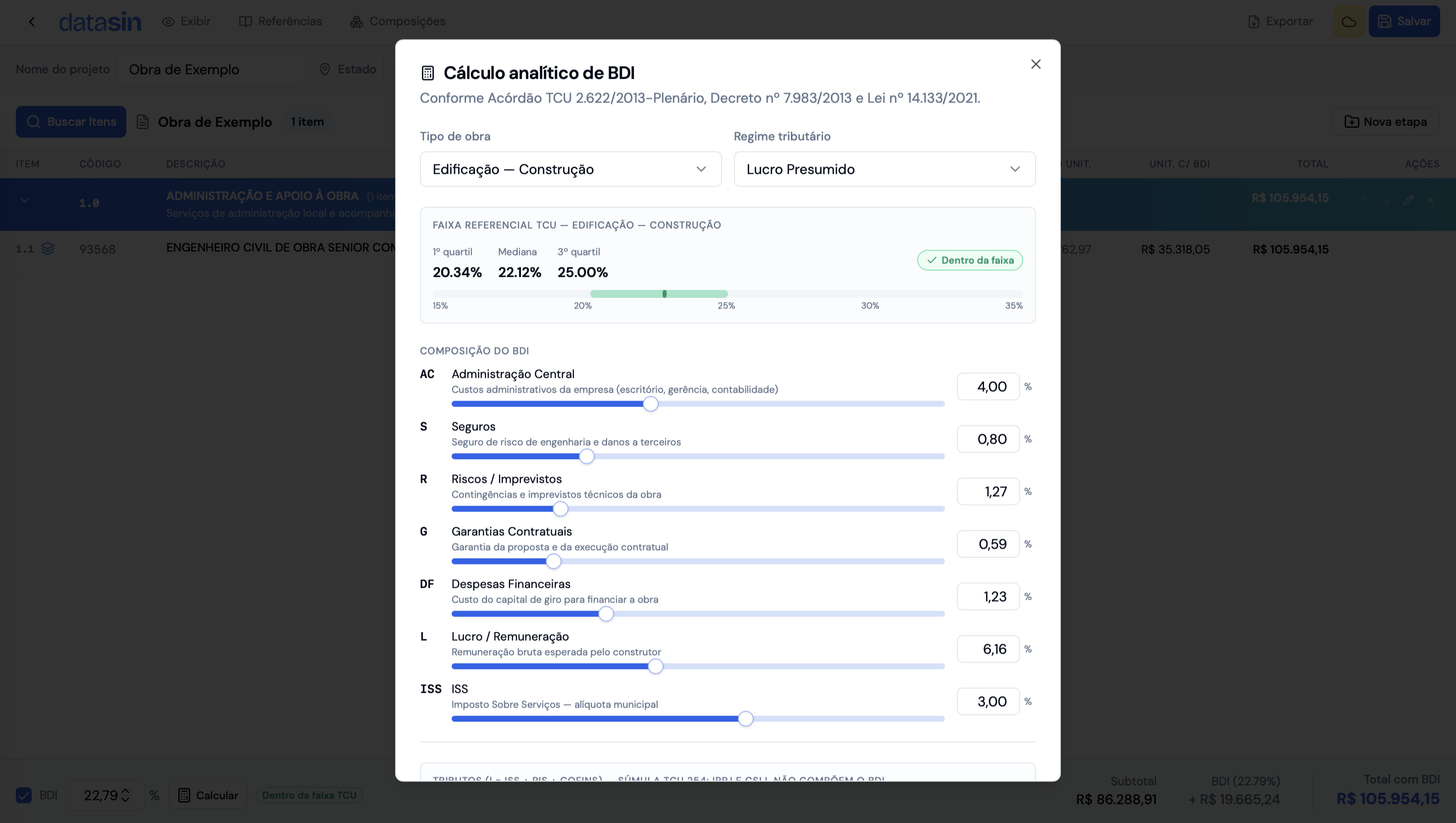Image resolution: width=1456 pixels, height=823 pixels.
Task: Click the chevron in the Lucro Presumido selector
Action: tap(1015, 169)
